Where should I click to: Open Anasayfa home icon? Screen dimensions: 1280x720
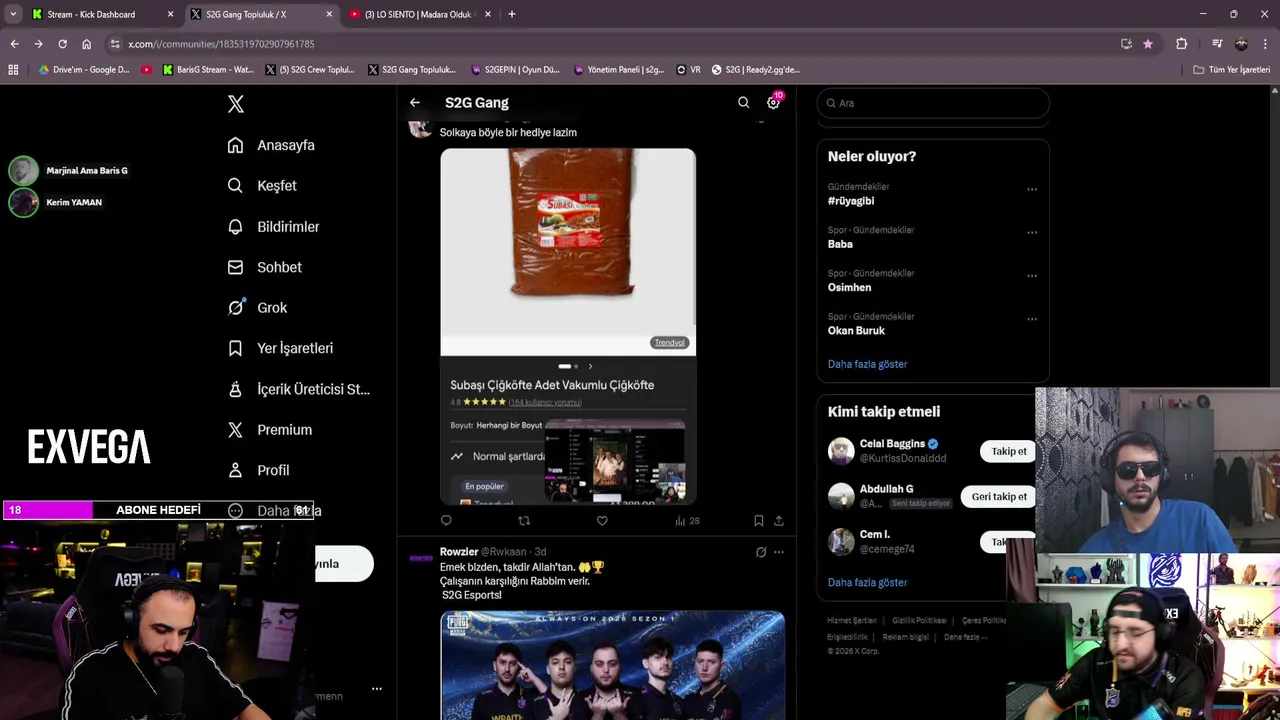click(x=235, y=145)
